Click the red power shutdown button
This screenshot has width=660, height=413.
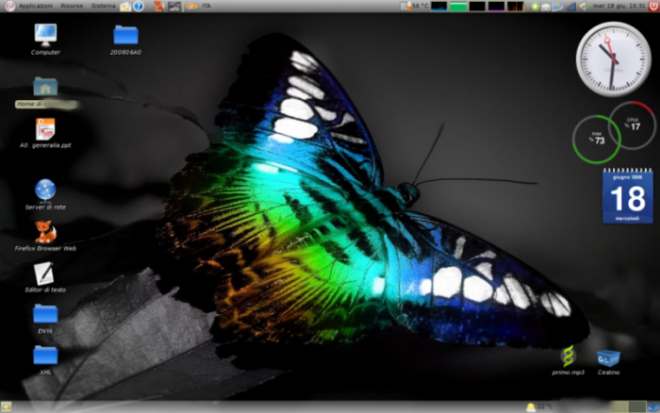(654, 6)
